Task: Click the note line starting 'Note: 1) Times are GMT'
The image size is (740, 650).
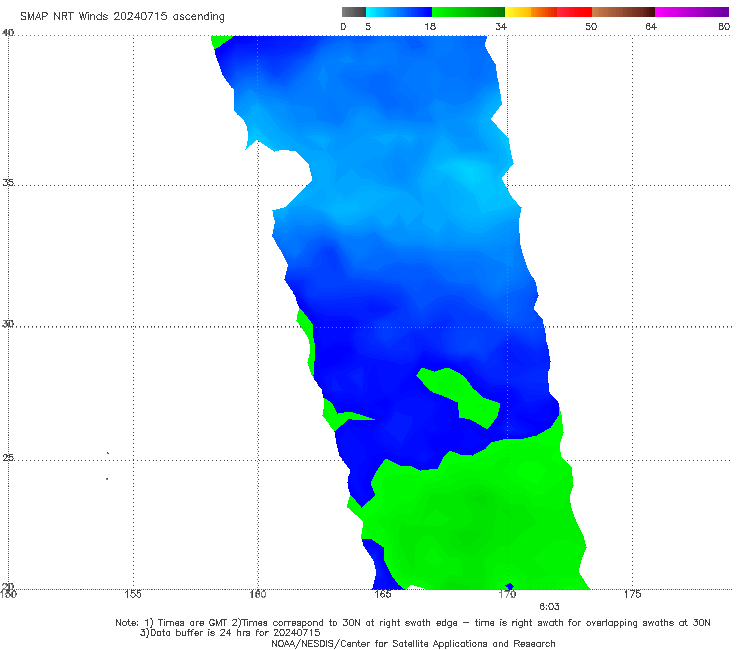Action: pos(412,623)
